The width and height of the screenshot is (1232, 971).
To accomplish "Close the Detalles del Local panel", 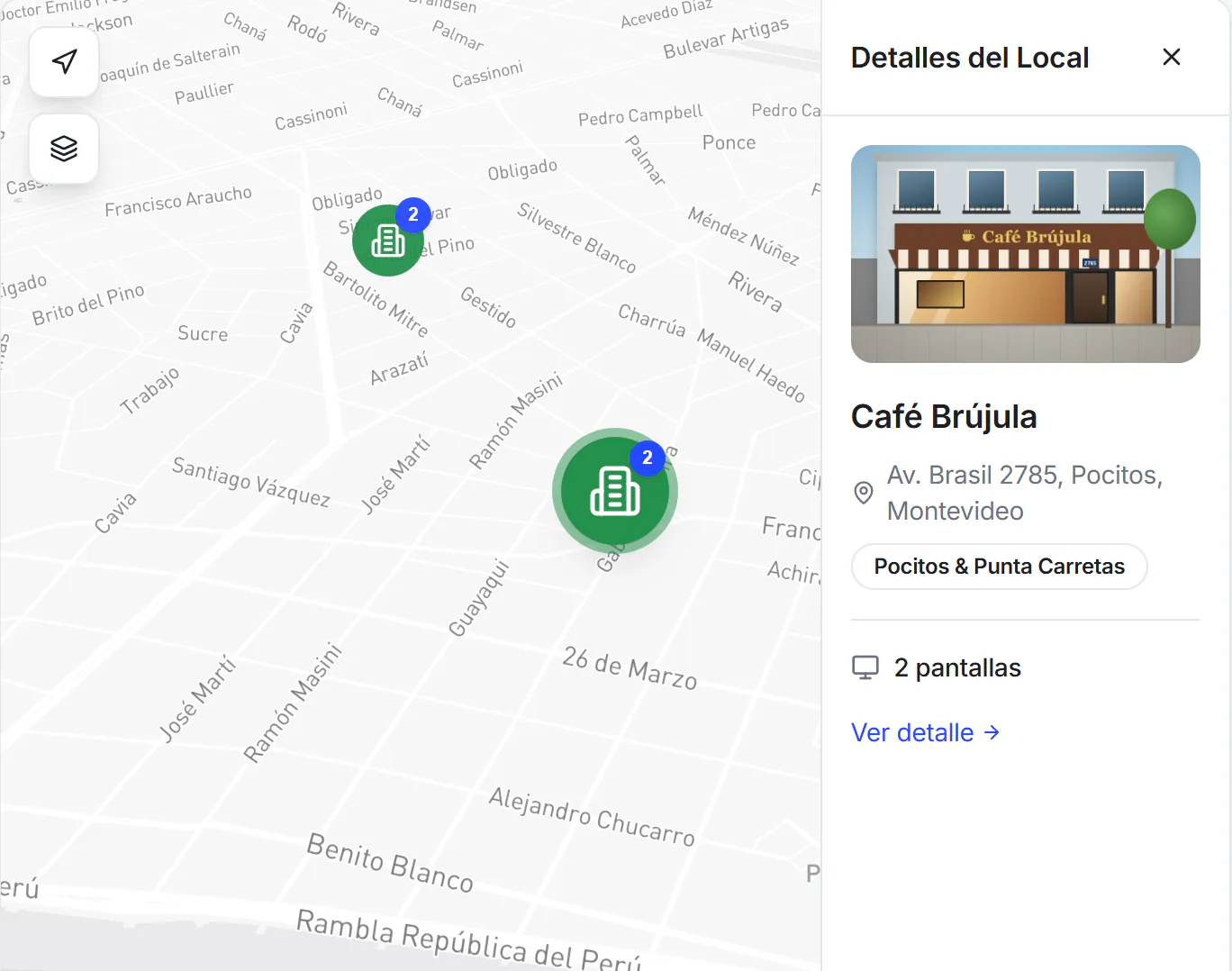I will pyautogui.click(x=1172, y=57).
